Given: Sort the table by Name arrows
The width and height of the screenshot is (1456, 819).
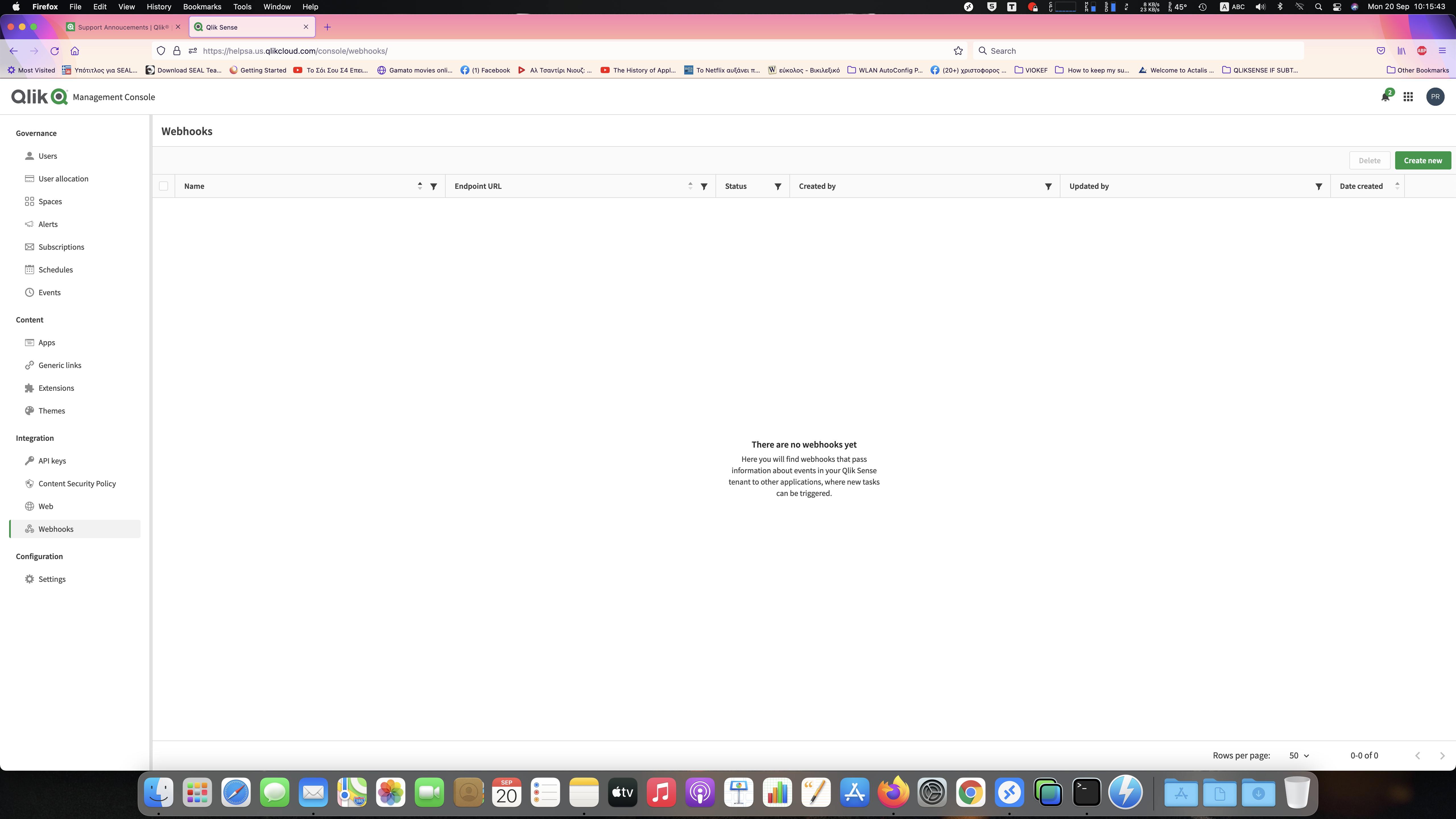Looking at the screenshot, I should 420,186.
